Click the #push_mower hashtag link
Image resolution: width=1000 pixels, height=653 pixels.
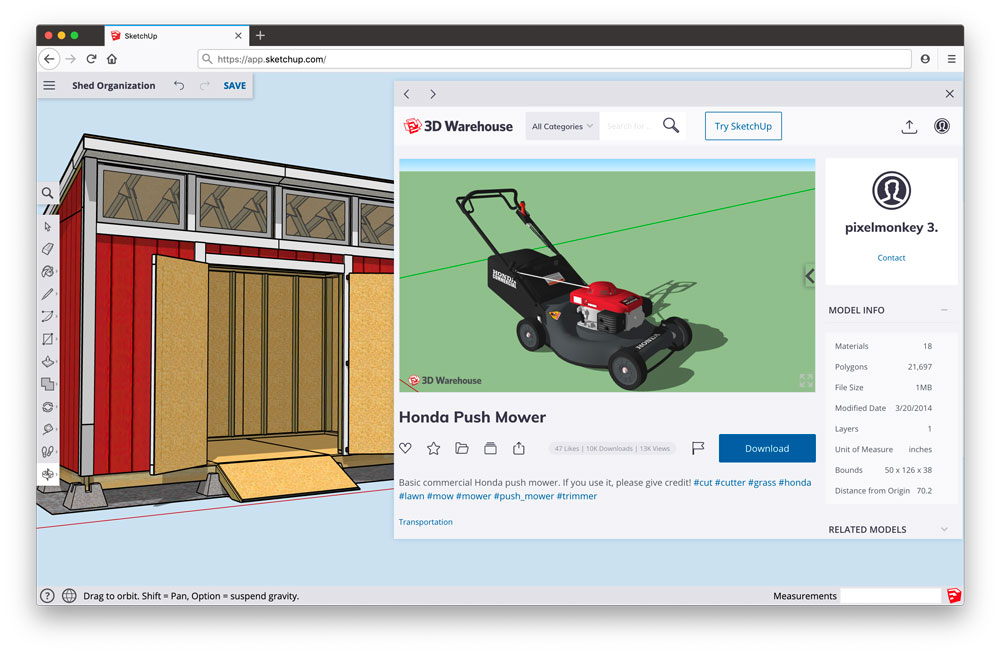tap(524, 496)
